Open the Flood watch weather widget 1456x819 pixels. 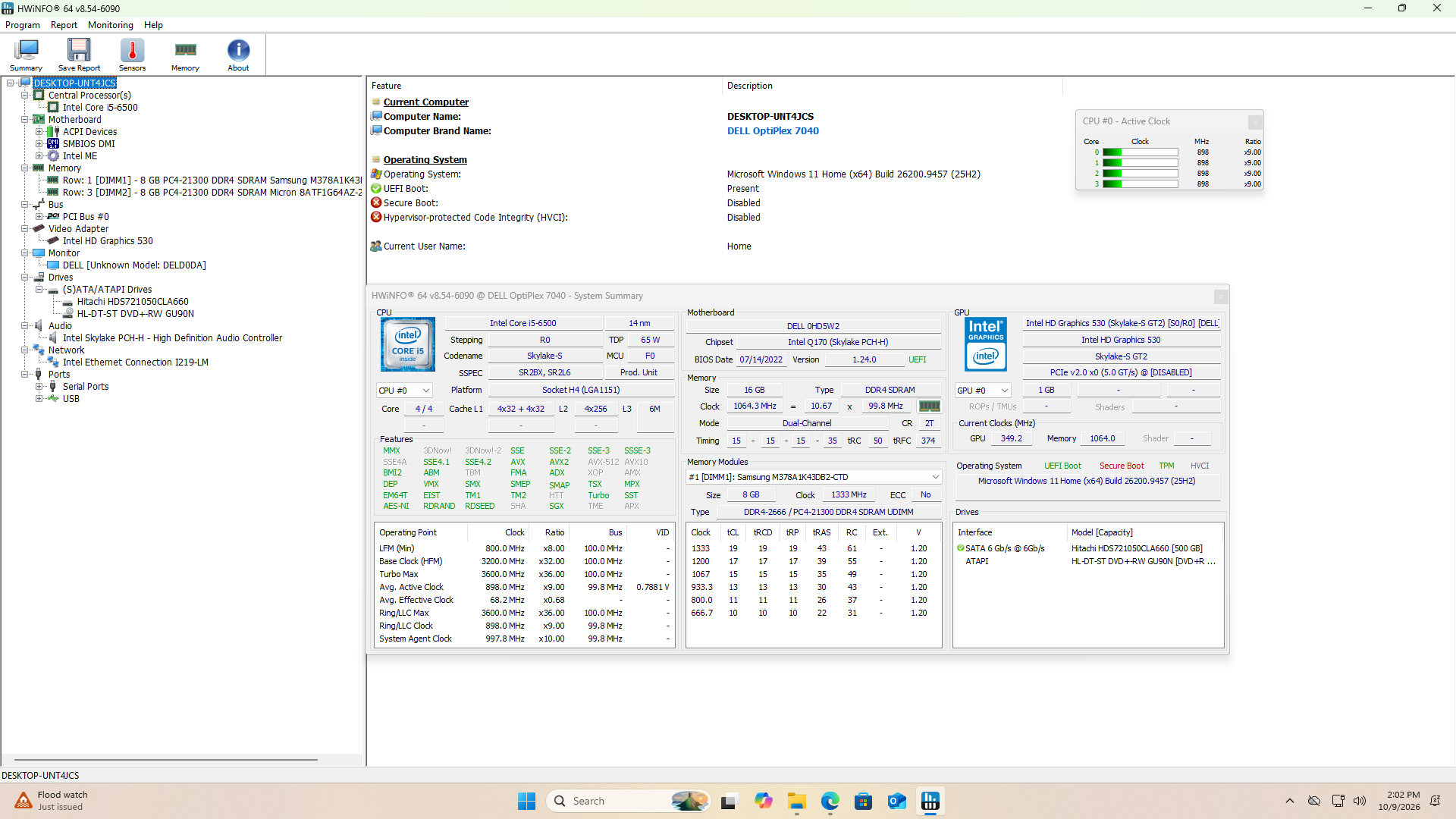click(52, 801)
